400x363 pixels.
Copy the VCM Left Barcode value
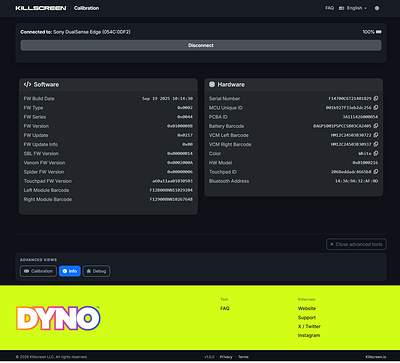tap(376, 135)
